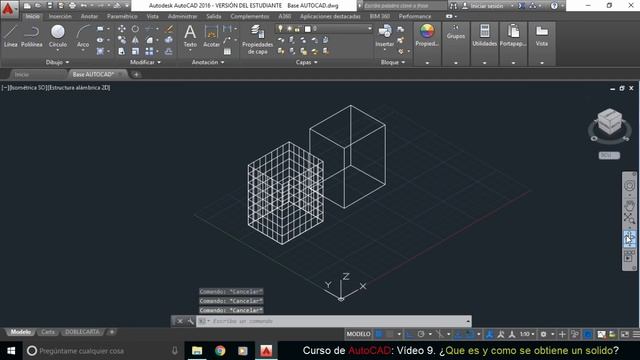Expand the Modificar panel

coord(145,62)
